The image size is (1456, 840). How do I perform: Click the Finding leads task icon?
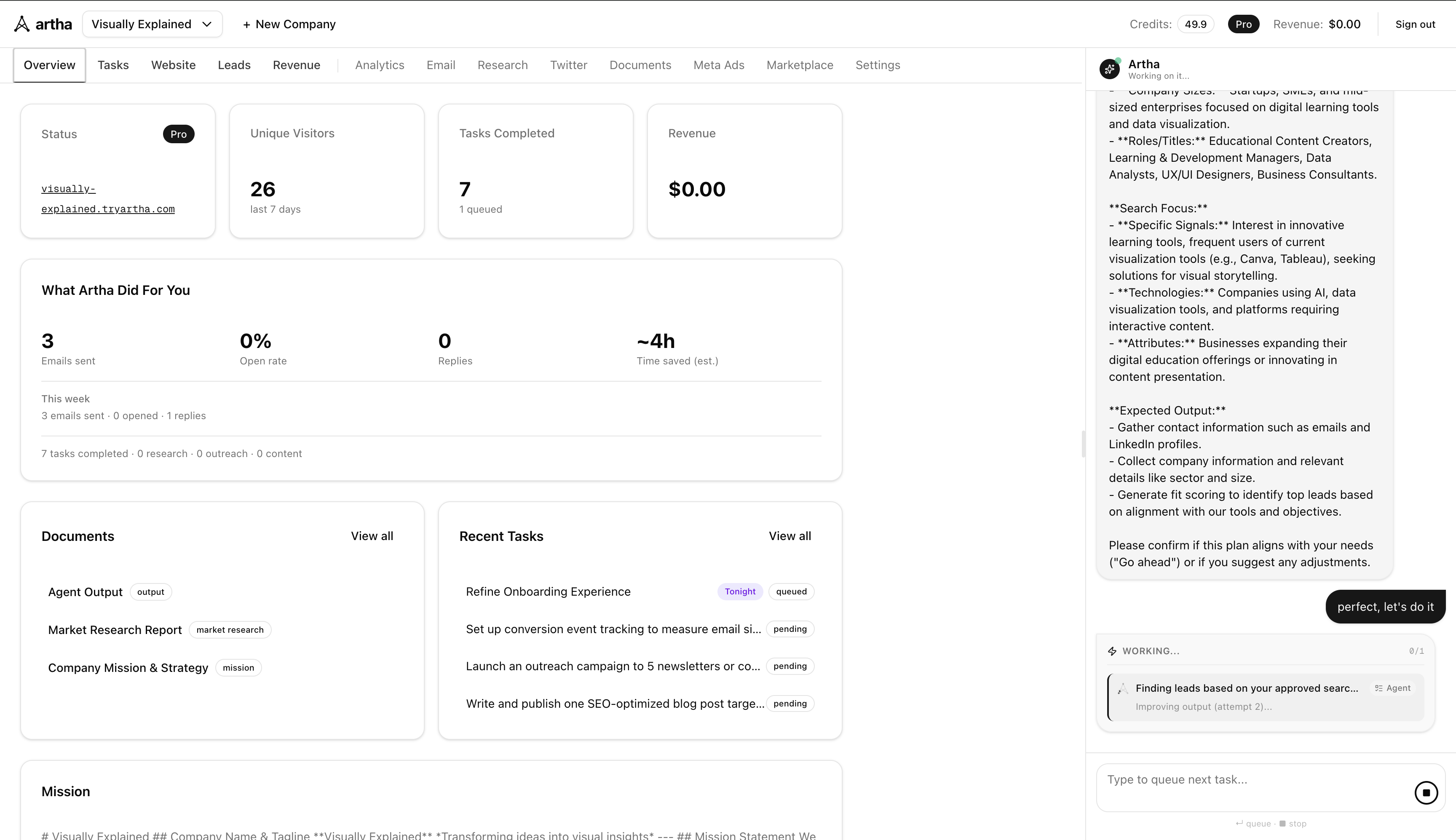point(1123,689)
